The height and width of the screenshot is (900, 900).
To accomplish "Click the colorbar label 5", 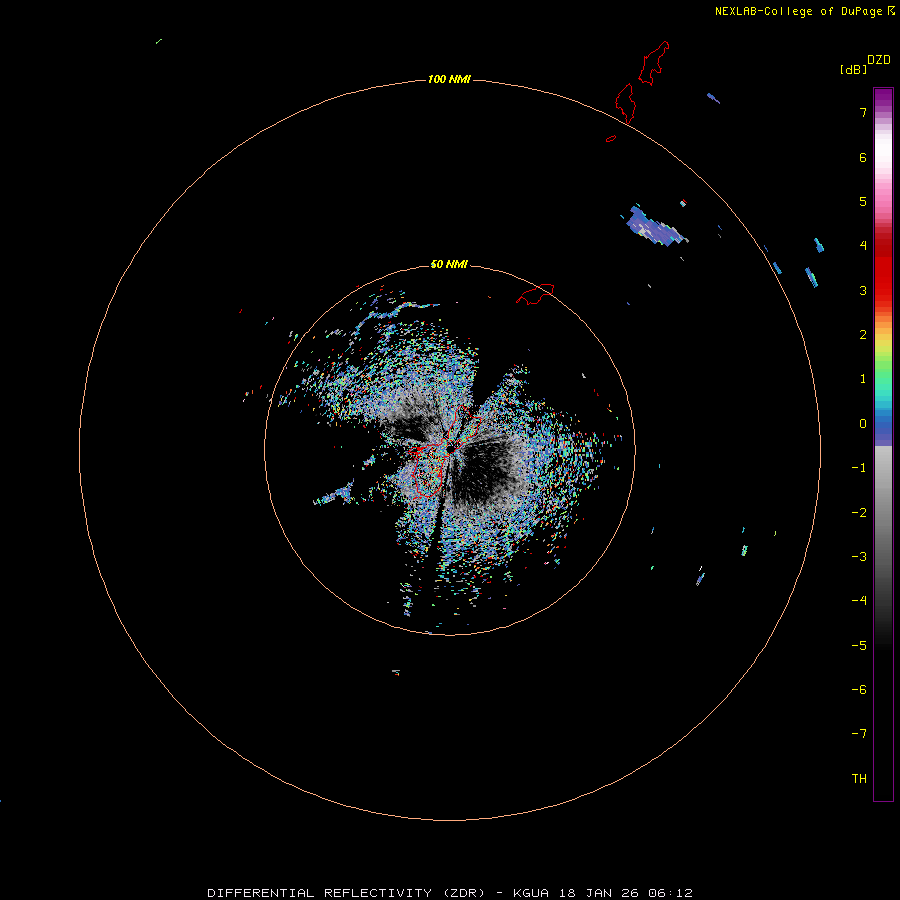I will pos(863,201).
